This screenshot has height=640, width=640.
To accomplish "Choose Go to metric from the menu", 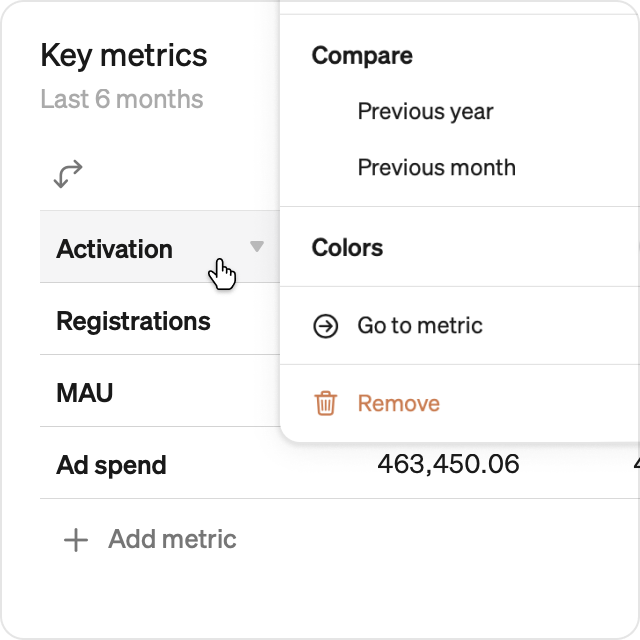I will tap(460, 326).
